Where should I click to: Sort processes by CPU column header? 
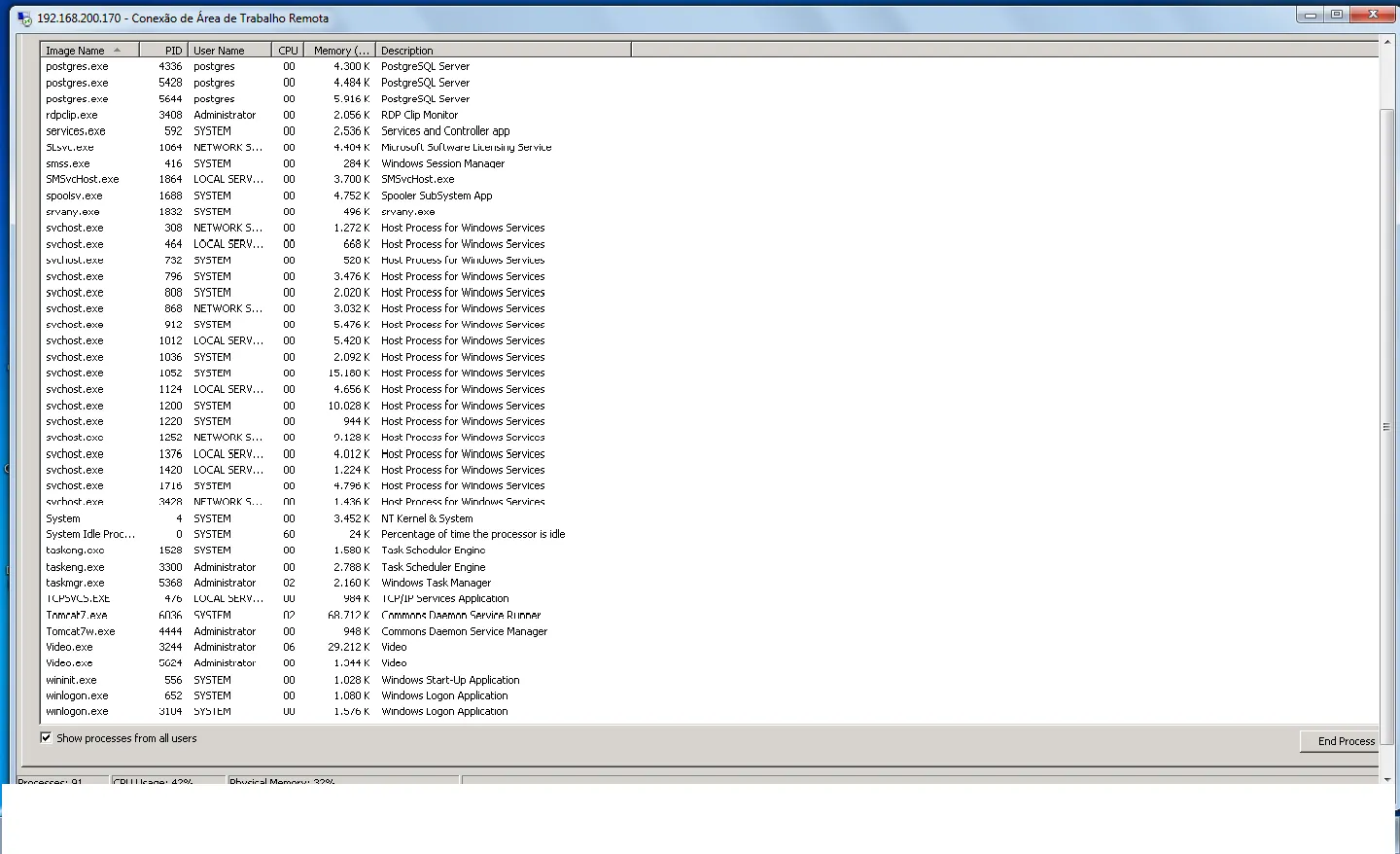pos(288,51)
